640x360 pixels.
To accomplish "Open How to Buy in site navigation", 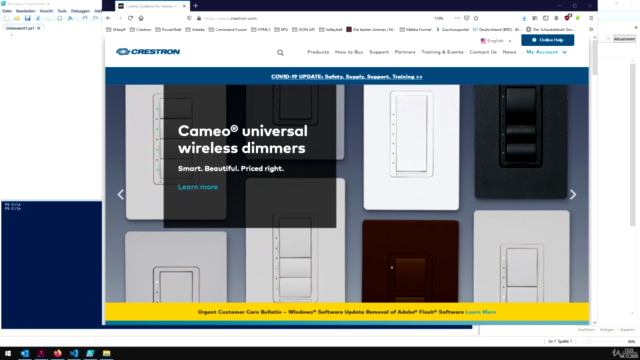I will click(x=349, y=52).
